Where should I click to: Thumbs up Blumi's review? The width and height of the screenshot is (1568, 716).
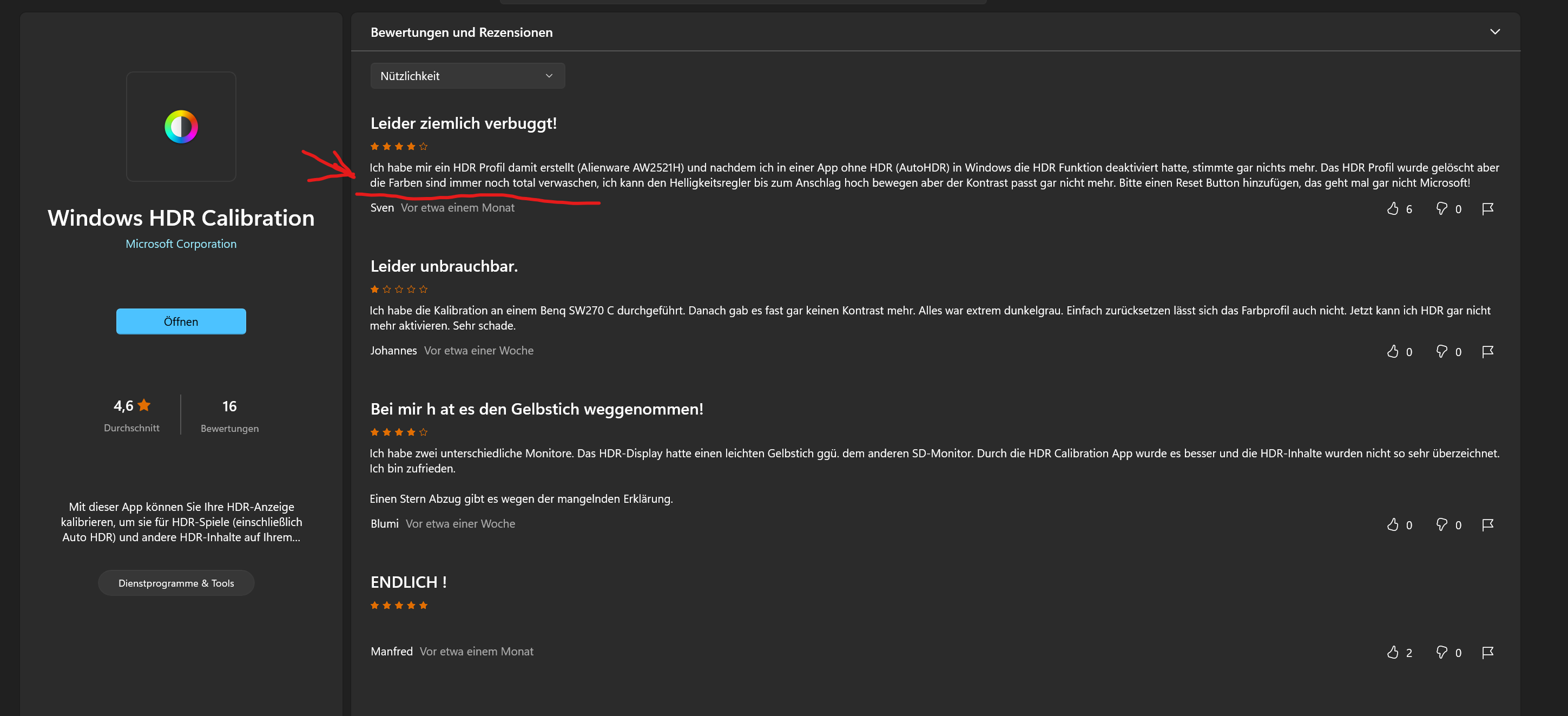coord(1393,524)
